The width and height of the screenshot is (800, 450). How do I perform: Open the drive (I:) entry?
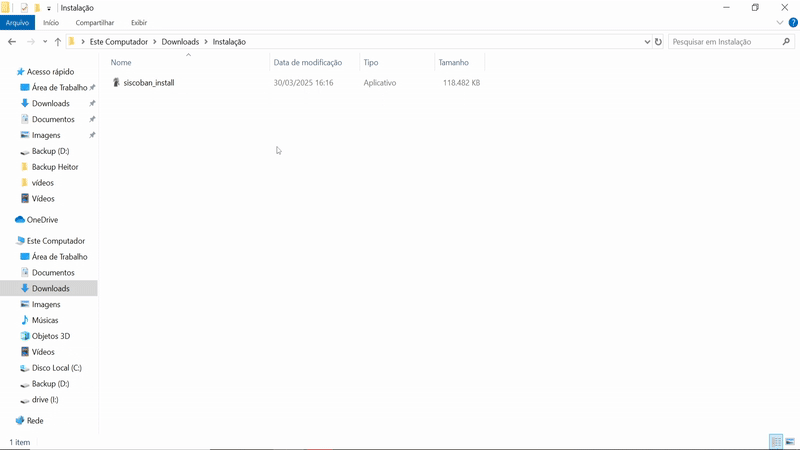(x=45, y=399)
